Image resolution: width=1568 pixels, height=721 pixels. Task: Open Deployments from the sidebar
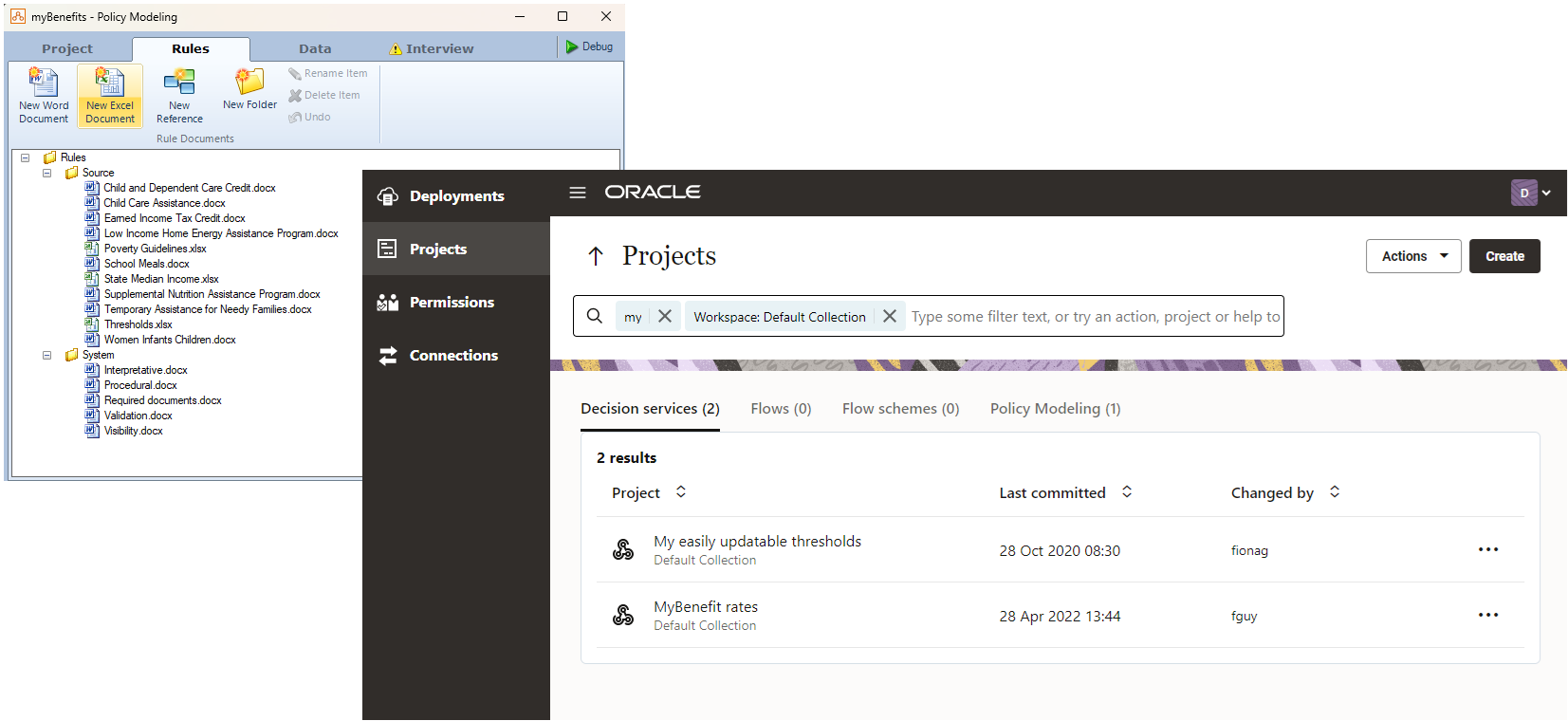point(456,196)
